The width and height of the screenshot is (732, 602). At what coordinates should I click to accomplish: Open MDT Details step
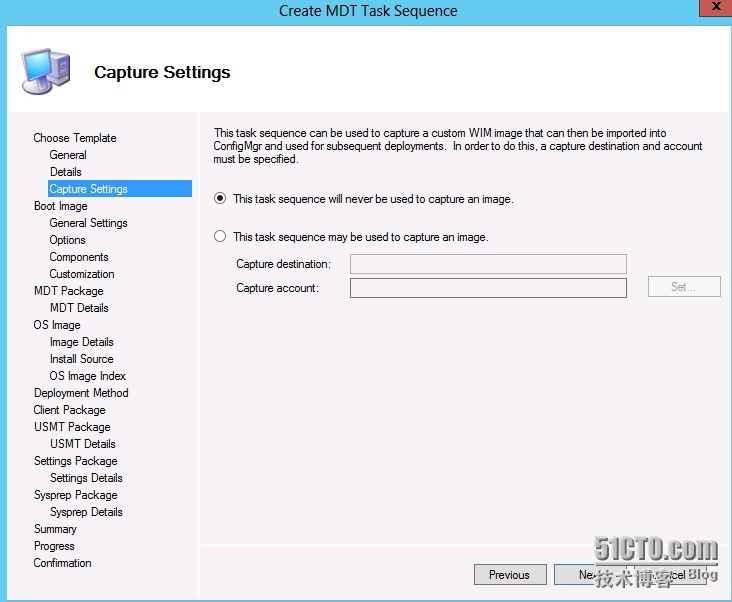click(x=79, y=308)
